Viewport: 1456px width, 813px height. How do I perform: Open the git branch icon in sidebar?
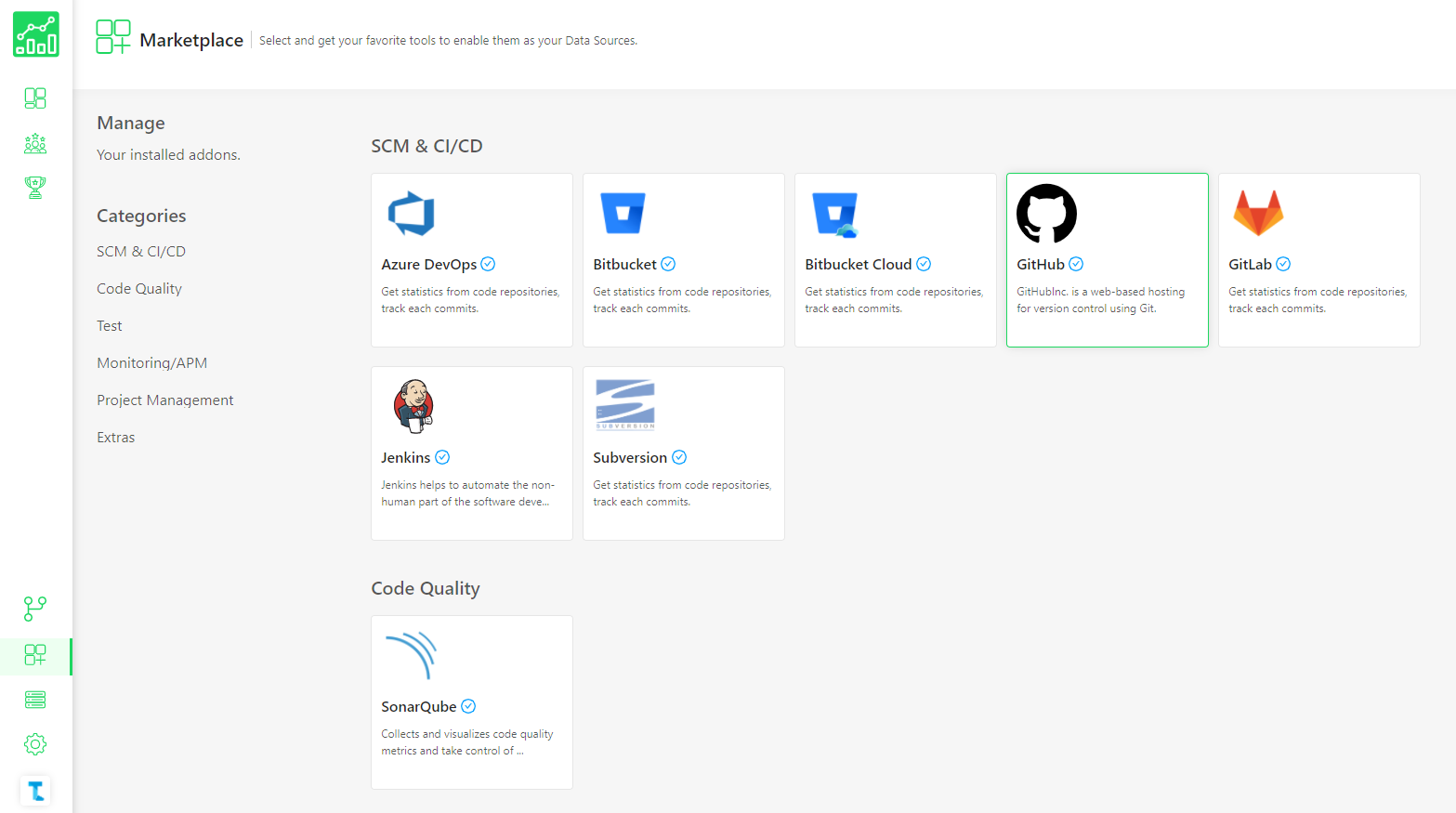[35, 609]
